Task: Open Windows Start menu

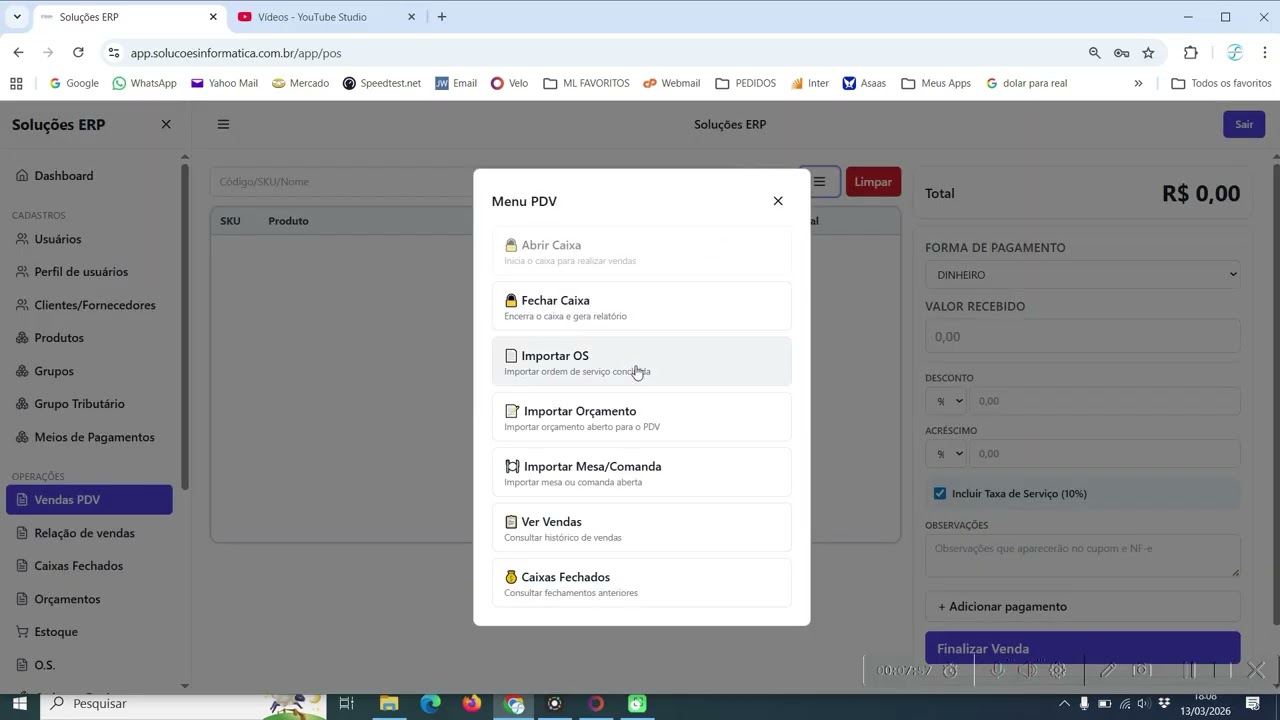Action: 19,704
